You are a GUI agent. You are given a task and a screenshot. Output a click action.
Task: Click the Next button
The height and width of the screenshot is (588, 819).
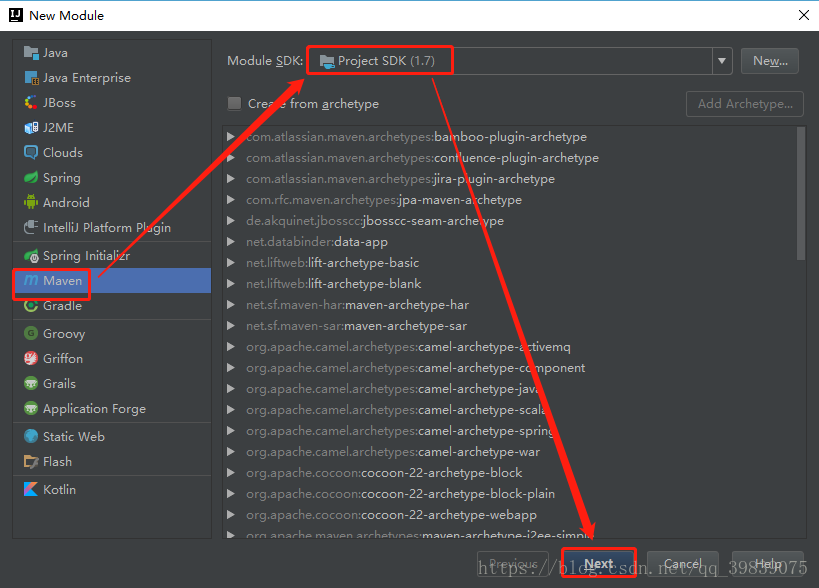point(599,563)
